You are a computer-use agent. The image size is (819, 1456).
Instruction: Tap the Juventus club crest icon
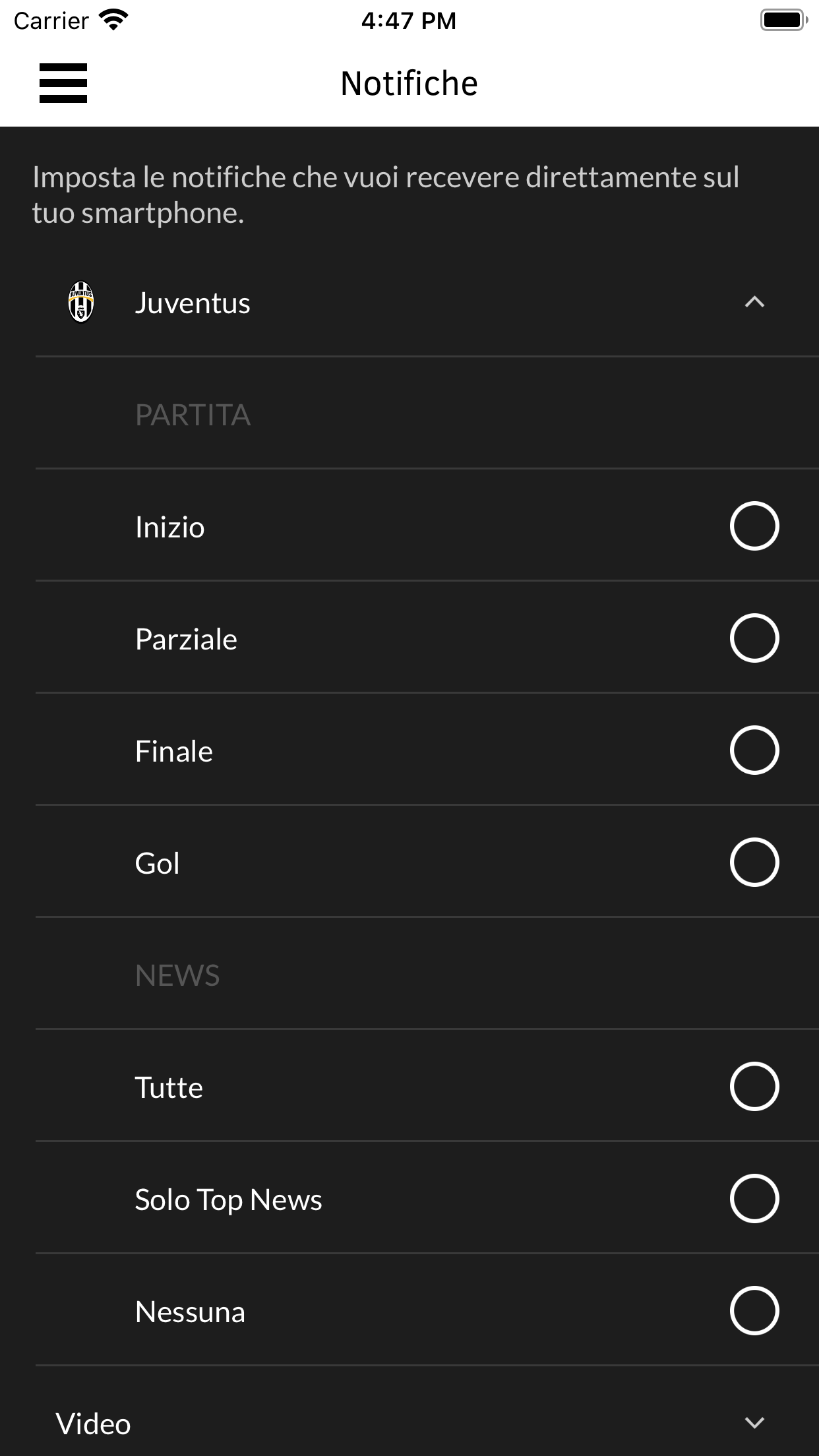click(x=81, y=303)
